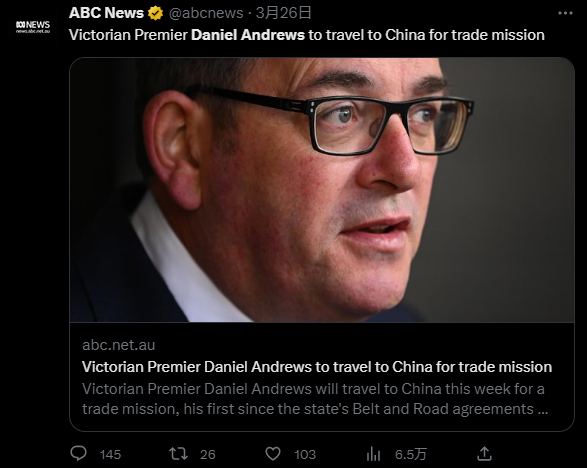Visit the @abcnews handle
This screenshot has width=587, height=468.
coord(206,13)
